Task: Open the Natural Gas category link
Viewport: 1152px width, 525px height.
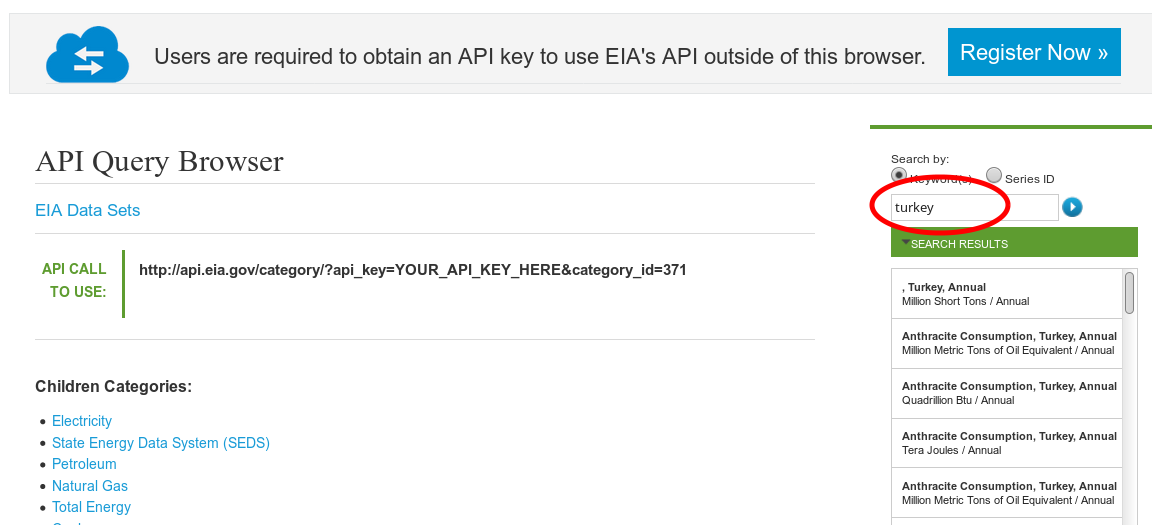Action: 90,486
